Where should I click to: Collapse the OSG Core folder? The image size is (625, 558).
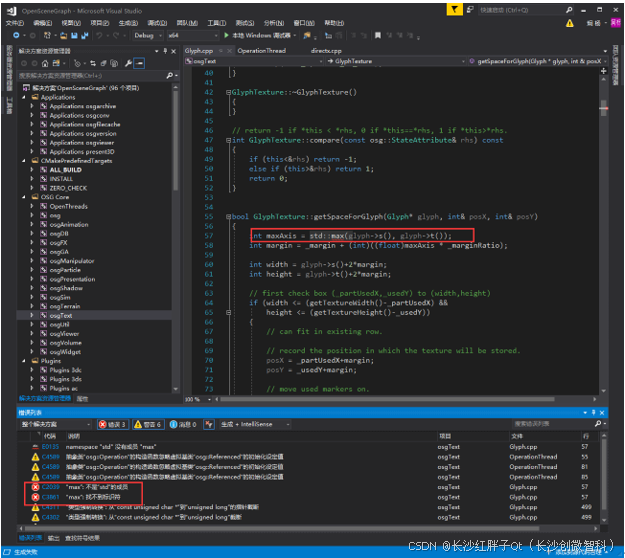(22, 197)
